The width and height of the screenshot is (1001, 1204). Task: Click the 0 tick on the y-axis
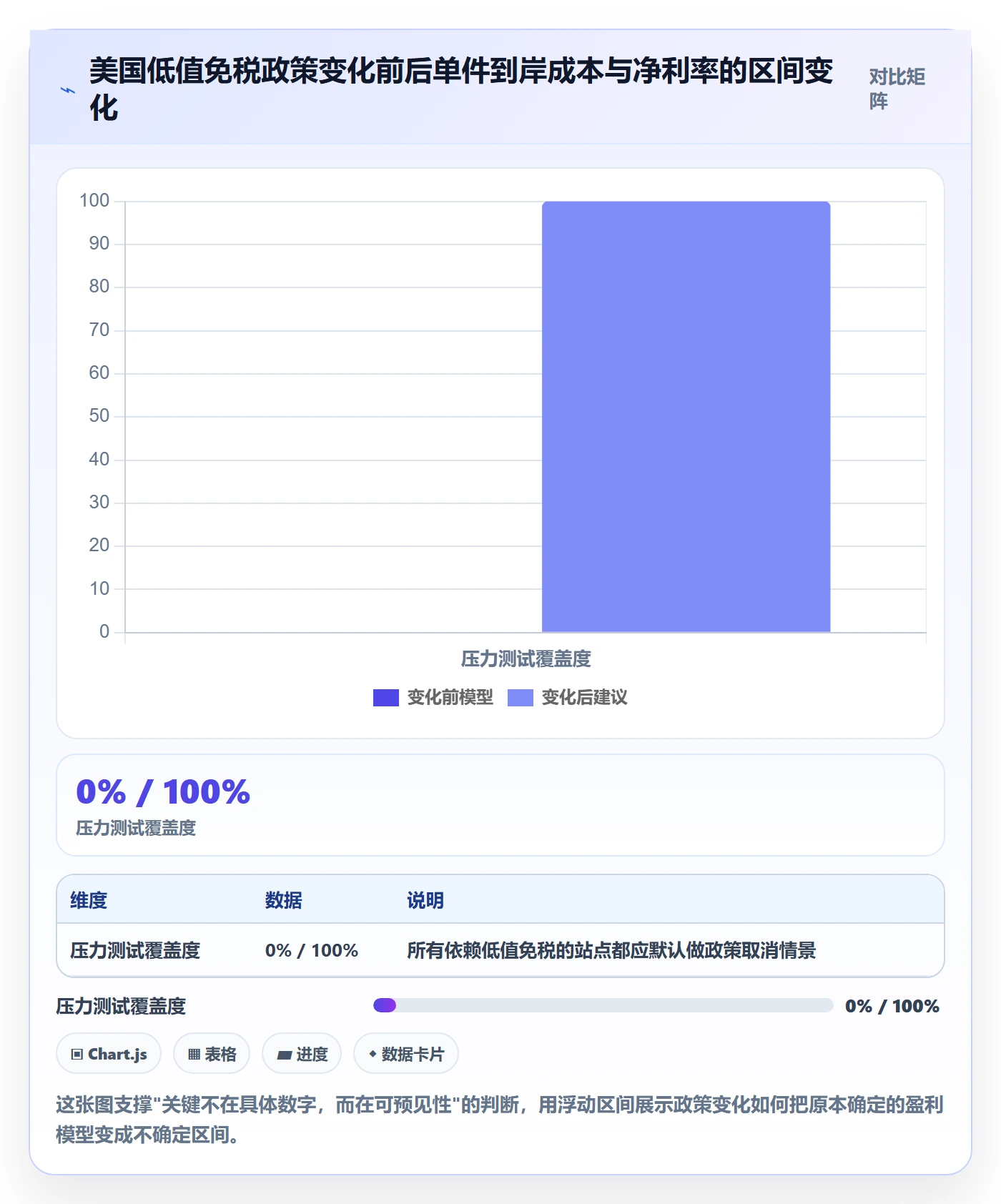(104, 632)
